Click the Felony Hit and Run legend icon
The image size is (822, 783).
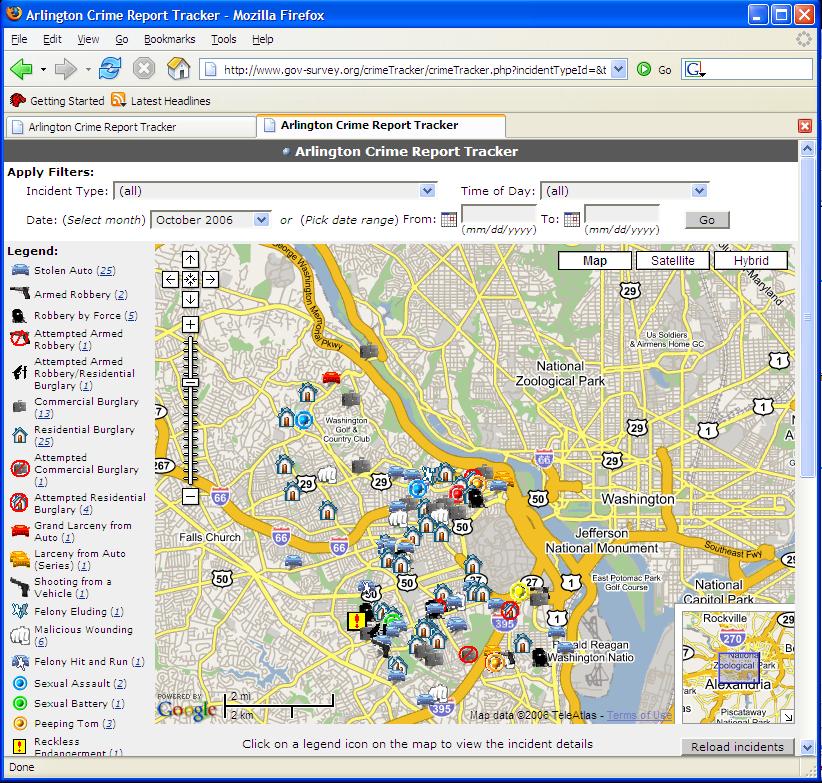(20, 662)
